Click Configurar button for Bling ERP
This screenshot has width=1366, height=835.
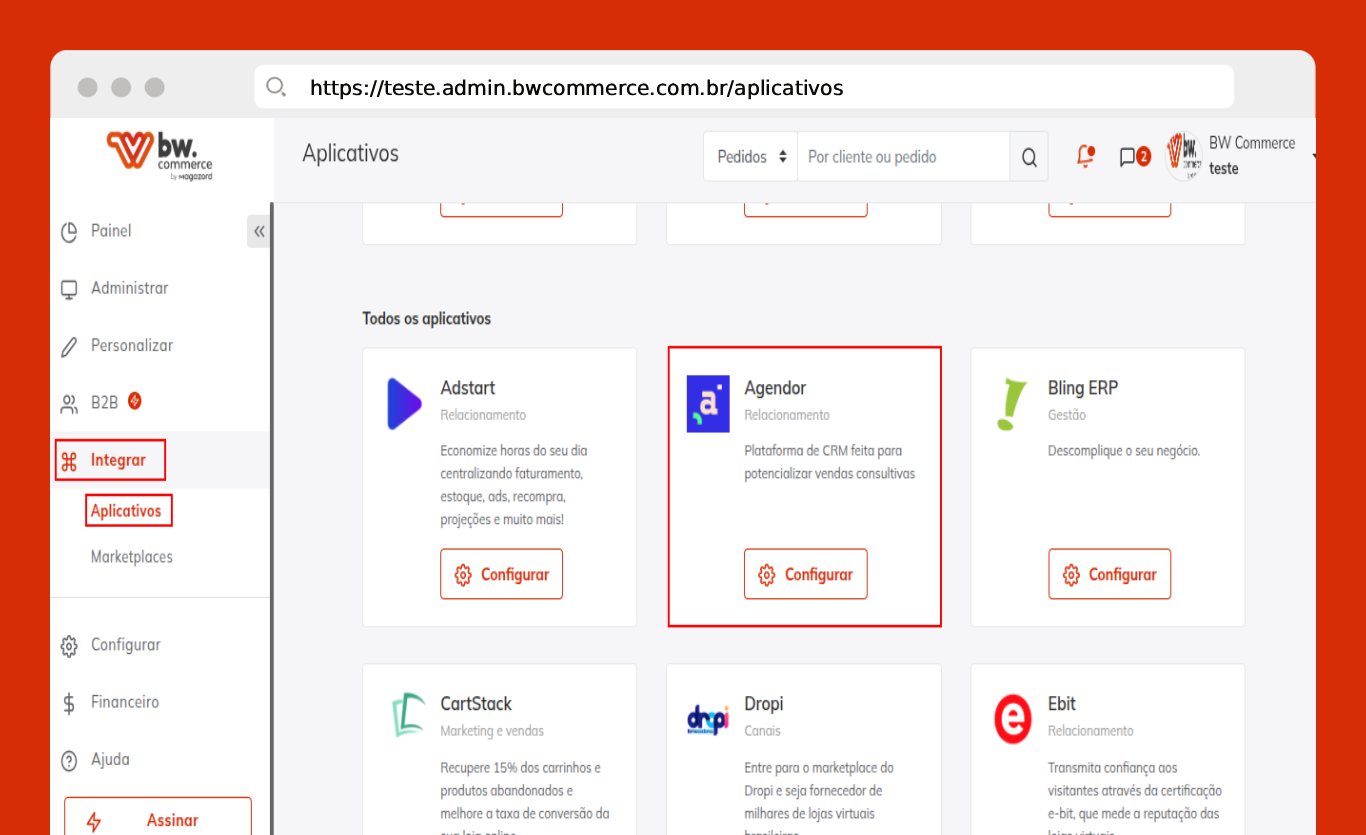pos(1109,574)
